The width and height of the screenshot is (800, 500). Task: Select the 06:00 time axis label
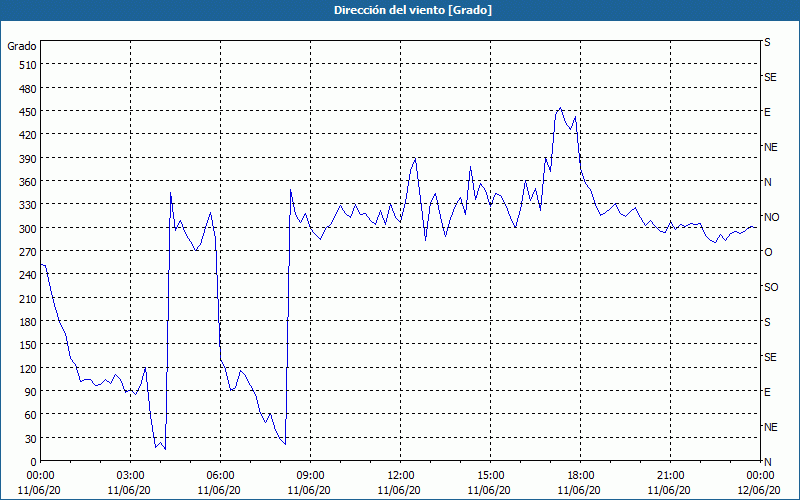point(220,476)
